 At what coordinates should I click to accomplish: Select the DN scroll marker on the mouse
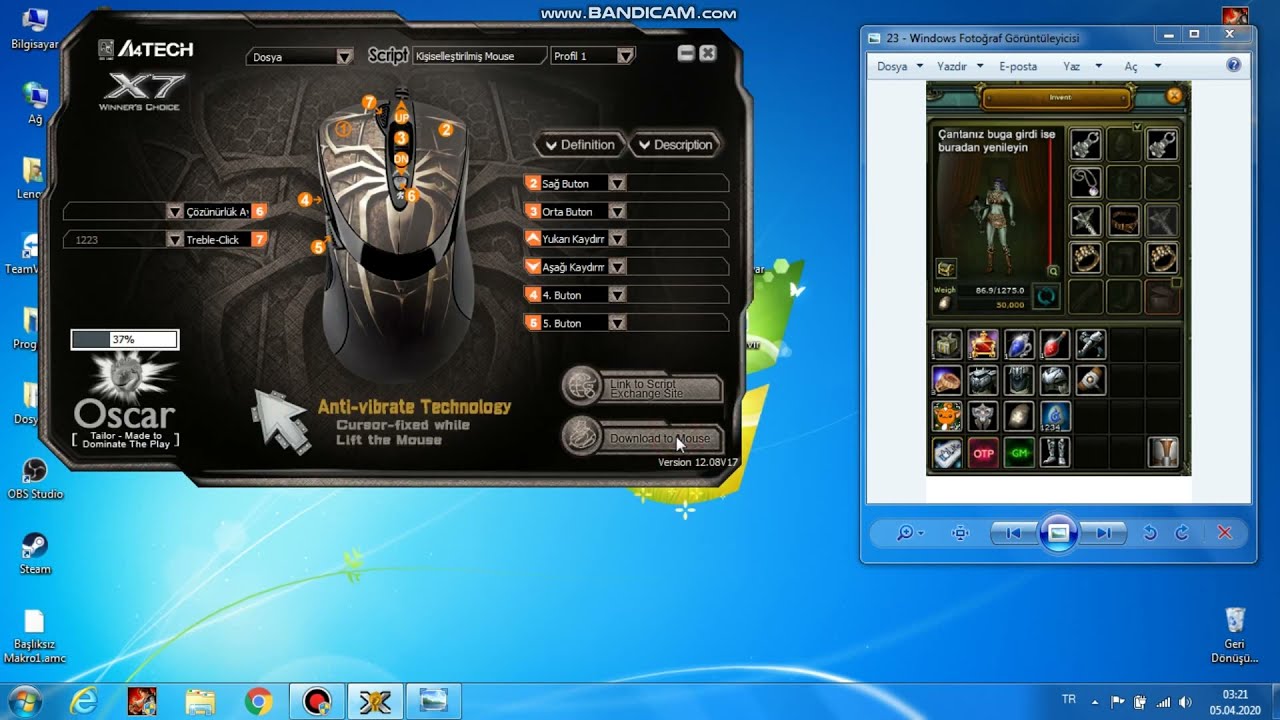click(x=401, y=158)
